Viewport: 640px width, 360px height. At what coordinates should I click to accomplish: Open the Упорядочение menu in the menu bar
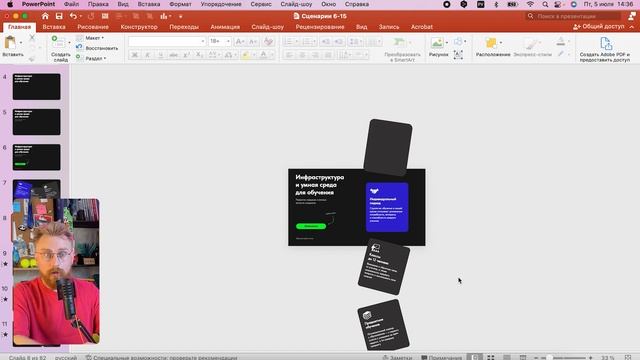coord(221,4)
